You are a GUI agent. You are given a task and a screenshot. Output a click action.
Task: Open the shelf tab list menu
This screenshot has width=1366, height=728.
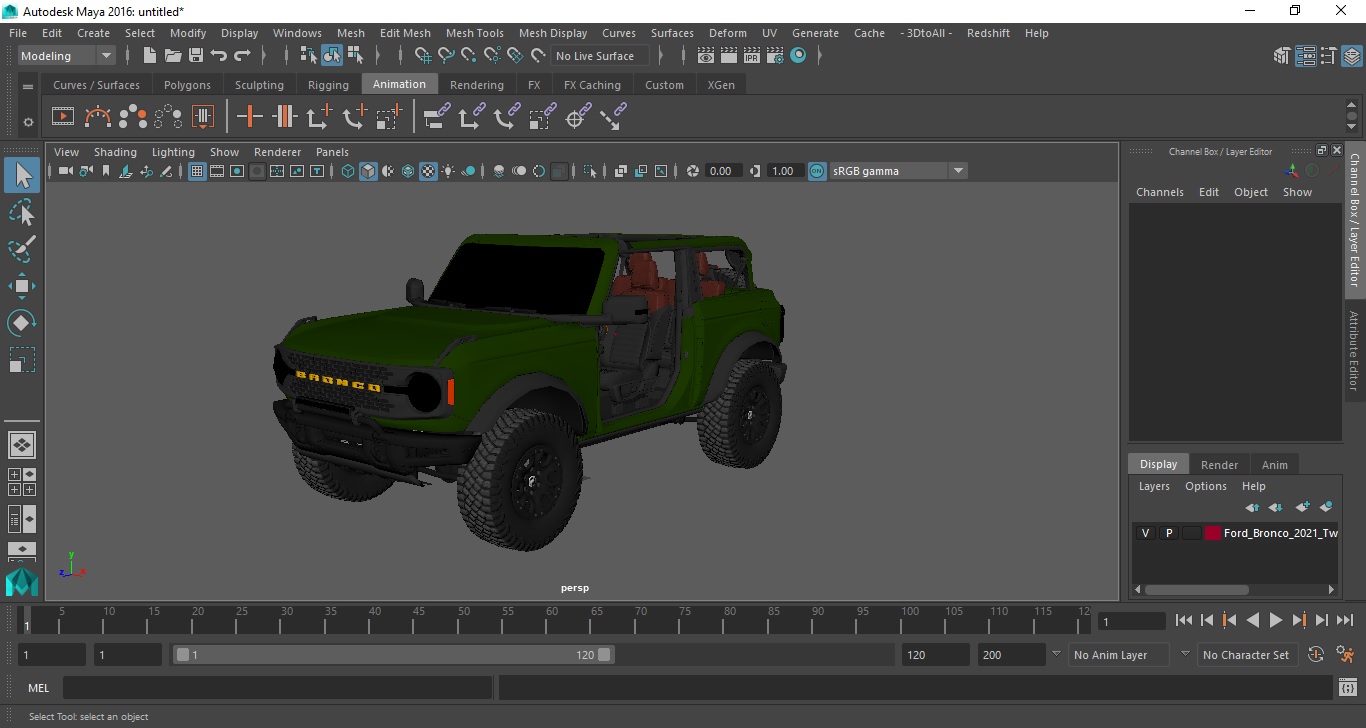(28, 87)
